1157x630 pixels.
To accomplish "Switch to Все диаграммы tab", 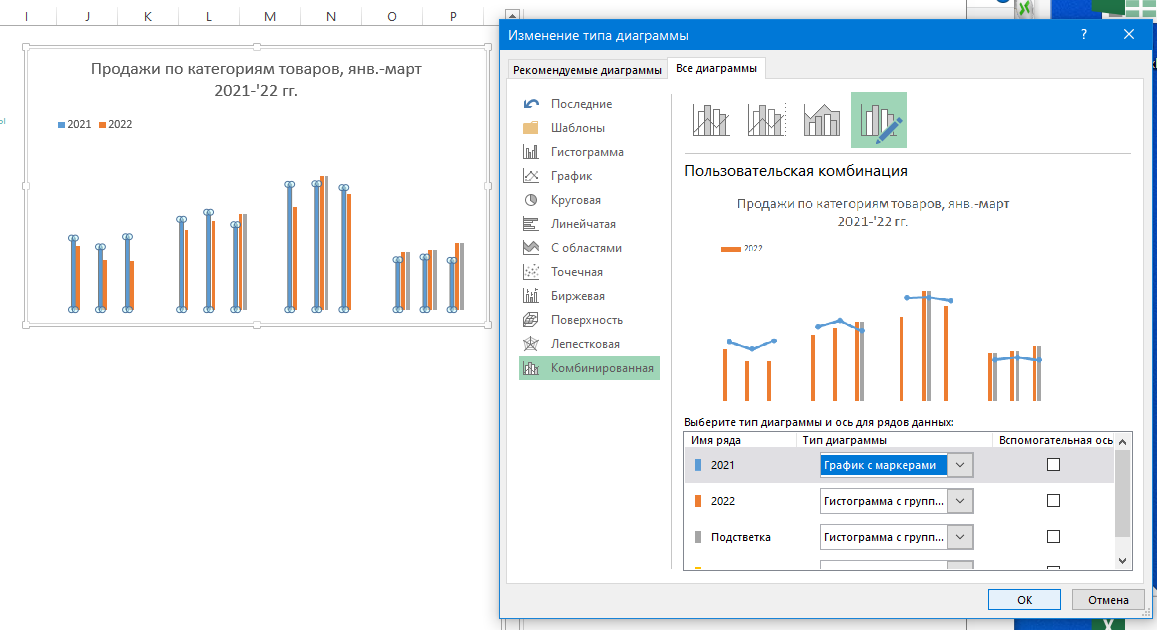I will pyautogui.click(x=716, y=69).
